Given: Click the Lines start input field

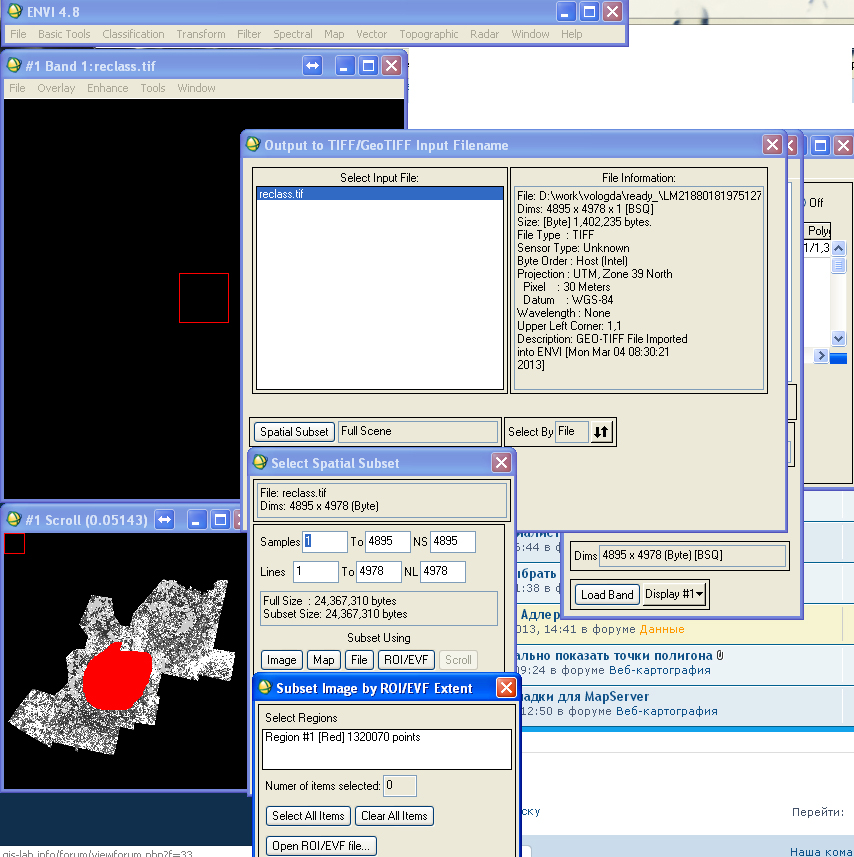Looking at the screenshot, I should coord(315,571).
